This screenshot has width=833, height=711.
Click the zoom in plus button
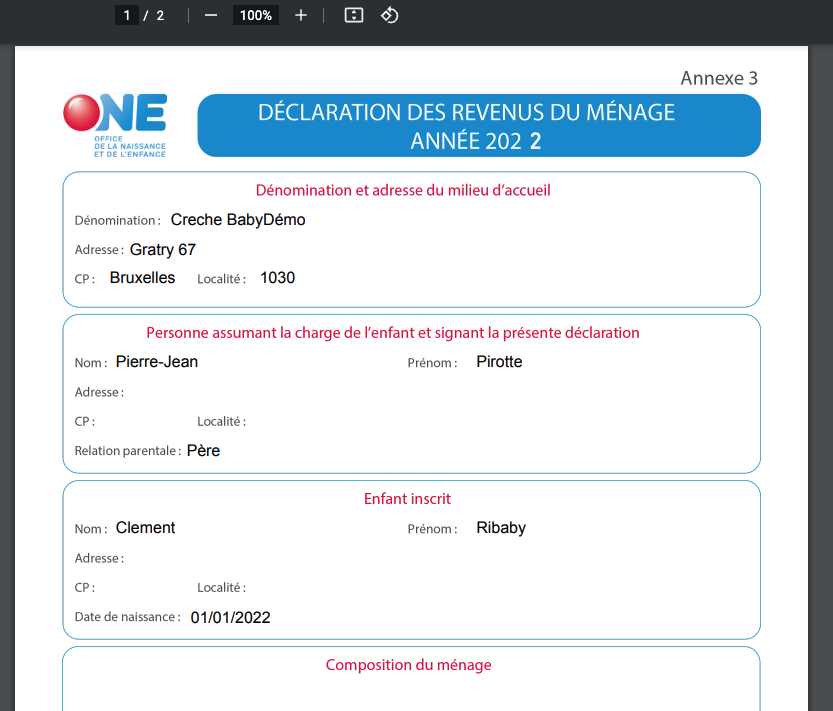point(301,15)
